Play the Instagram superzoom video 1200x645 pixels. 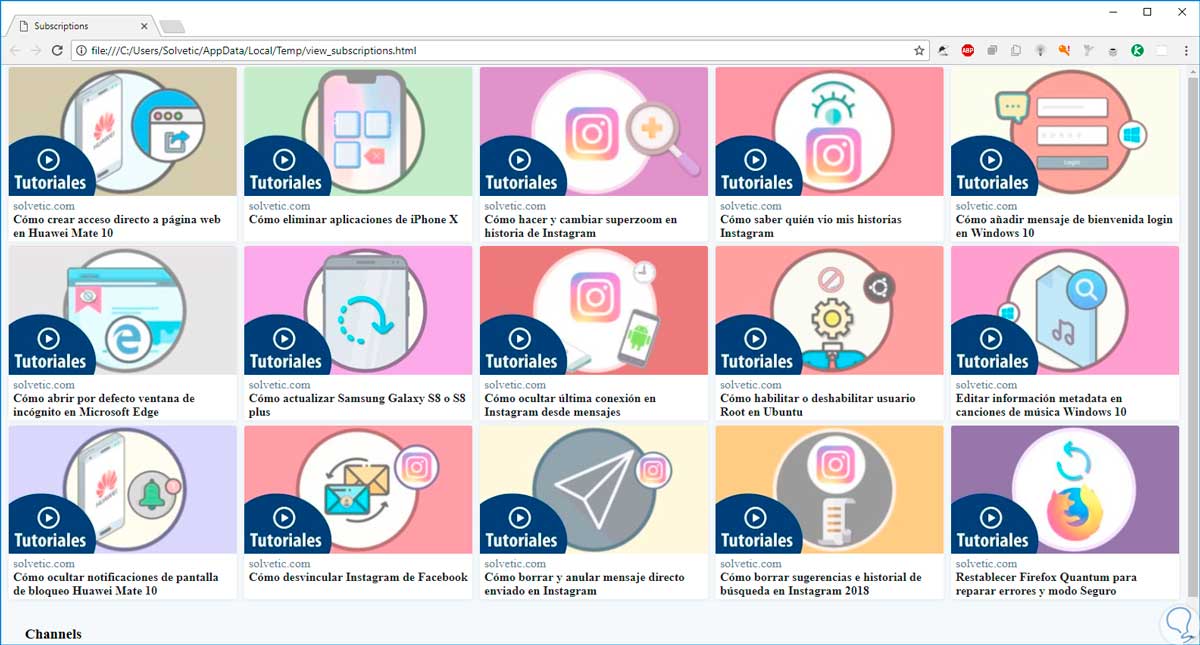[x=520, y=160]
